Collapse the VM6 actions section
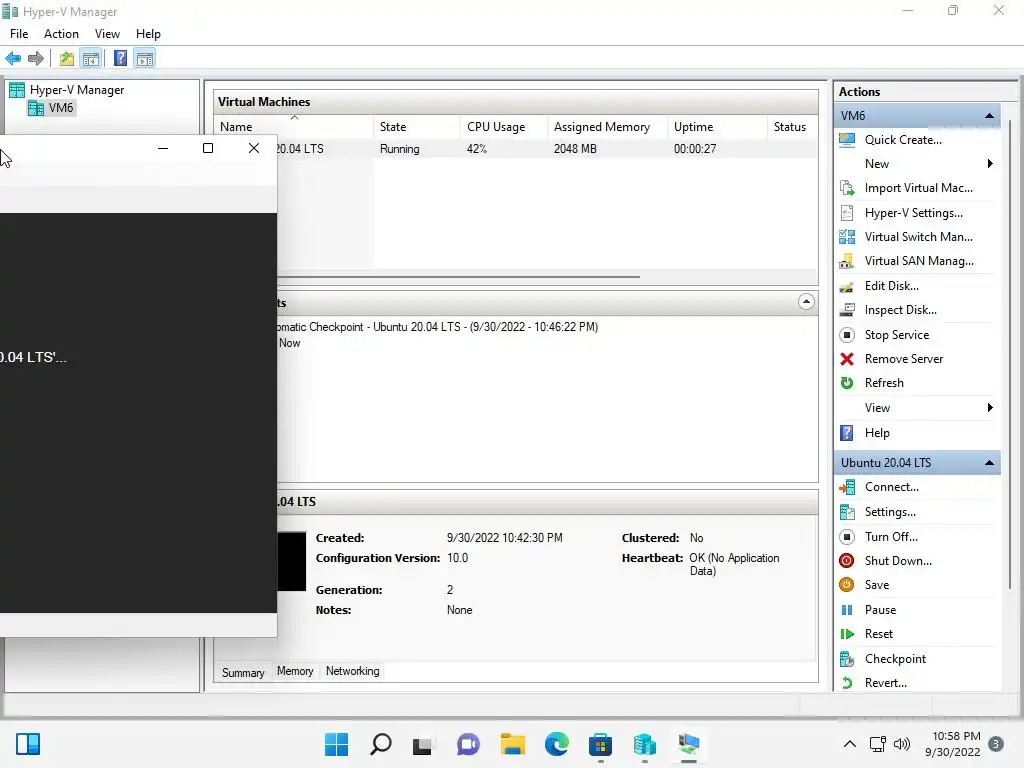Image resolution: width=1024 pixels, height=768 pixels. coord(989,116)
